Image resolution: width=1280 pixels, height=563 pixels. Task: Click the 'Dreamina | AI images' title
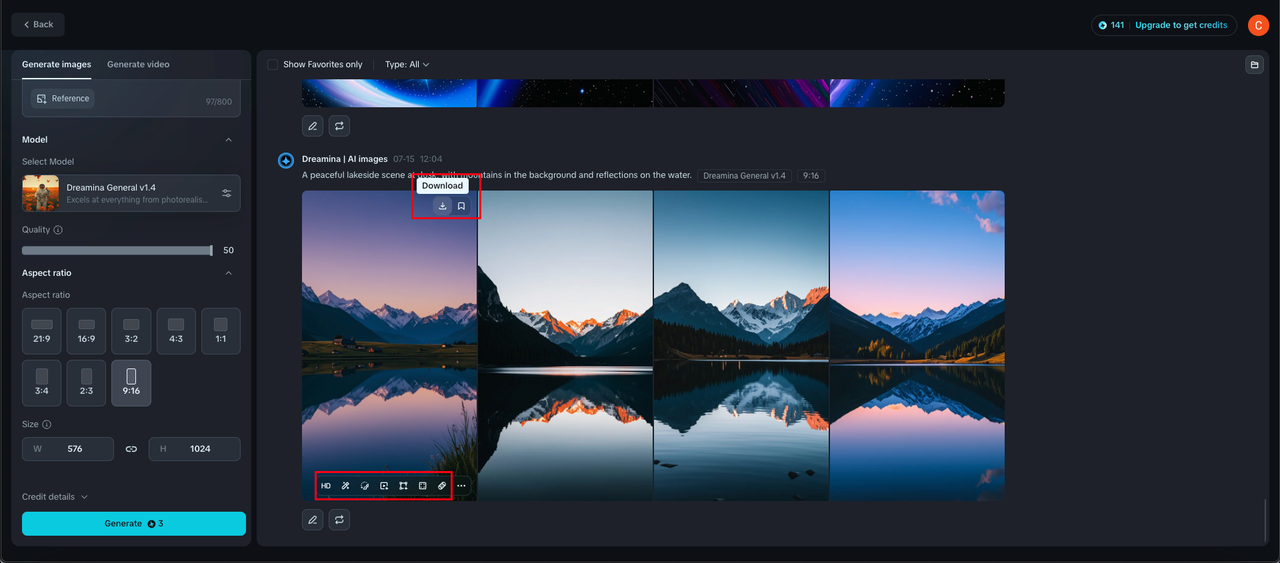click(345, 159)
